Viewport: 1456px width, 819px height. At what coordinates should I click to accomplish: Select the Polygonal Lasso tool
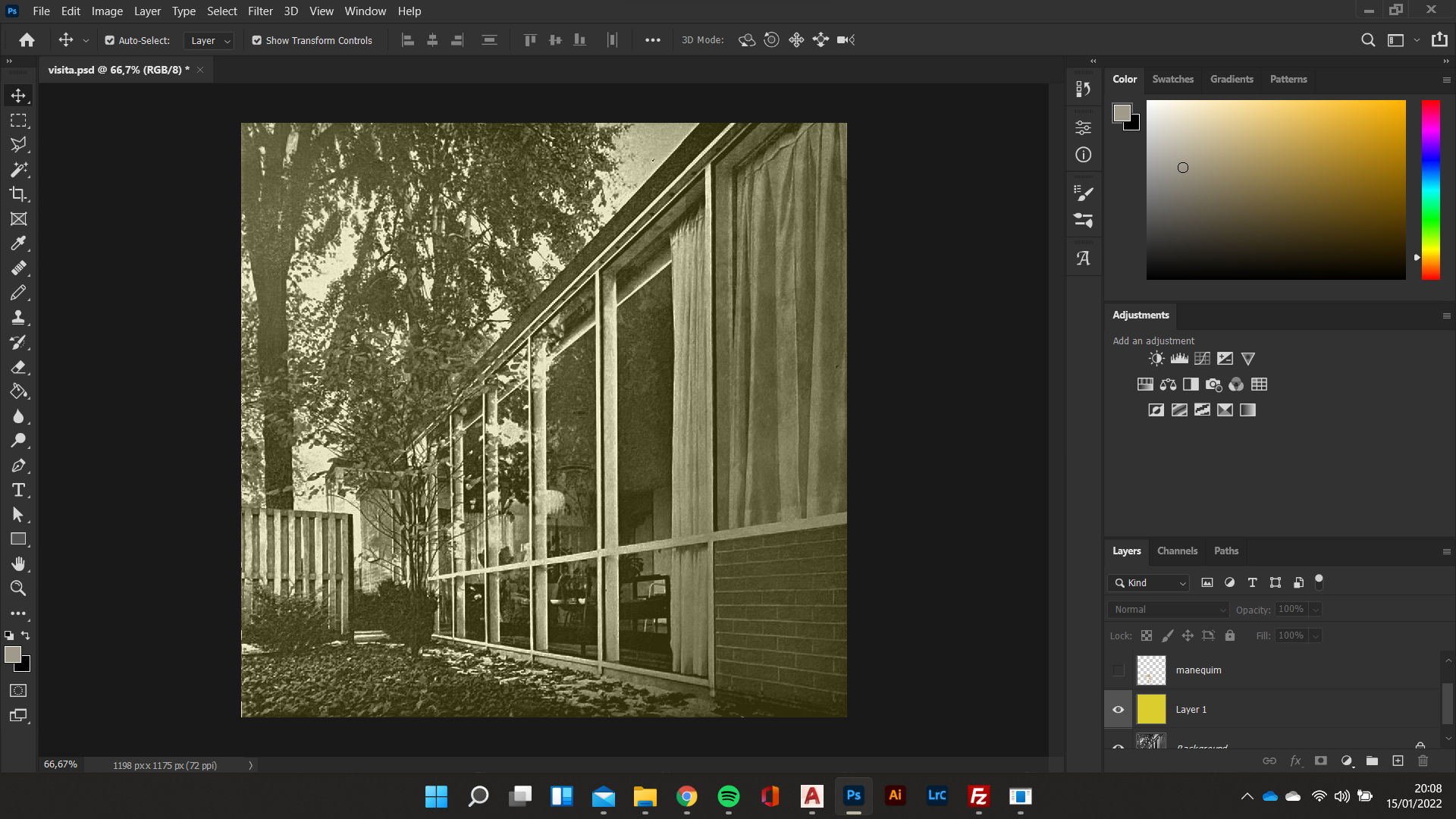(18, 145)
